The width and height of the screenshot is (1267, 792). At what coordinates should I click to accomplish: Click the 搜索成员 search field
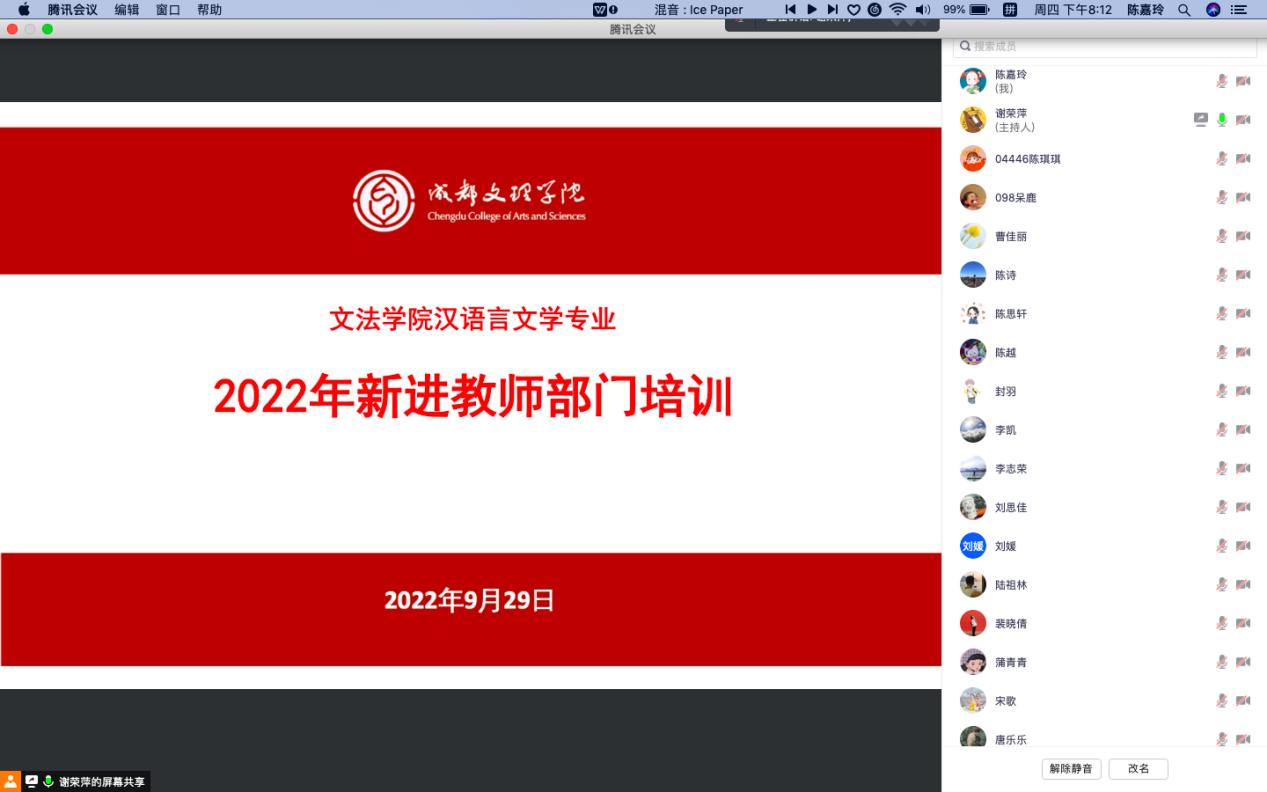click(x=1105, y=46)
